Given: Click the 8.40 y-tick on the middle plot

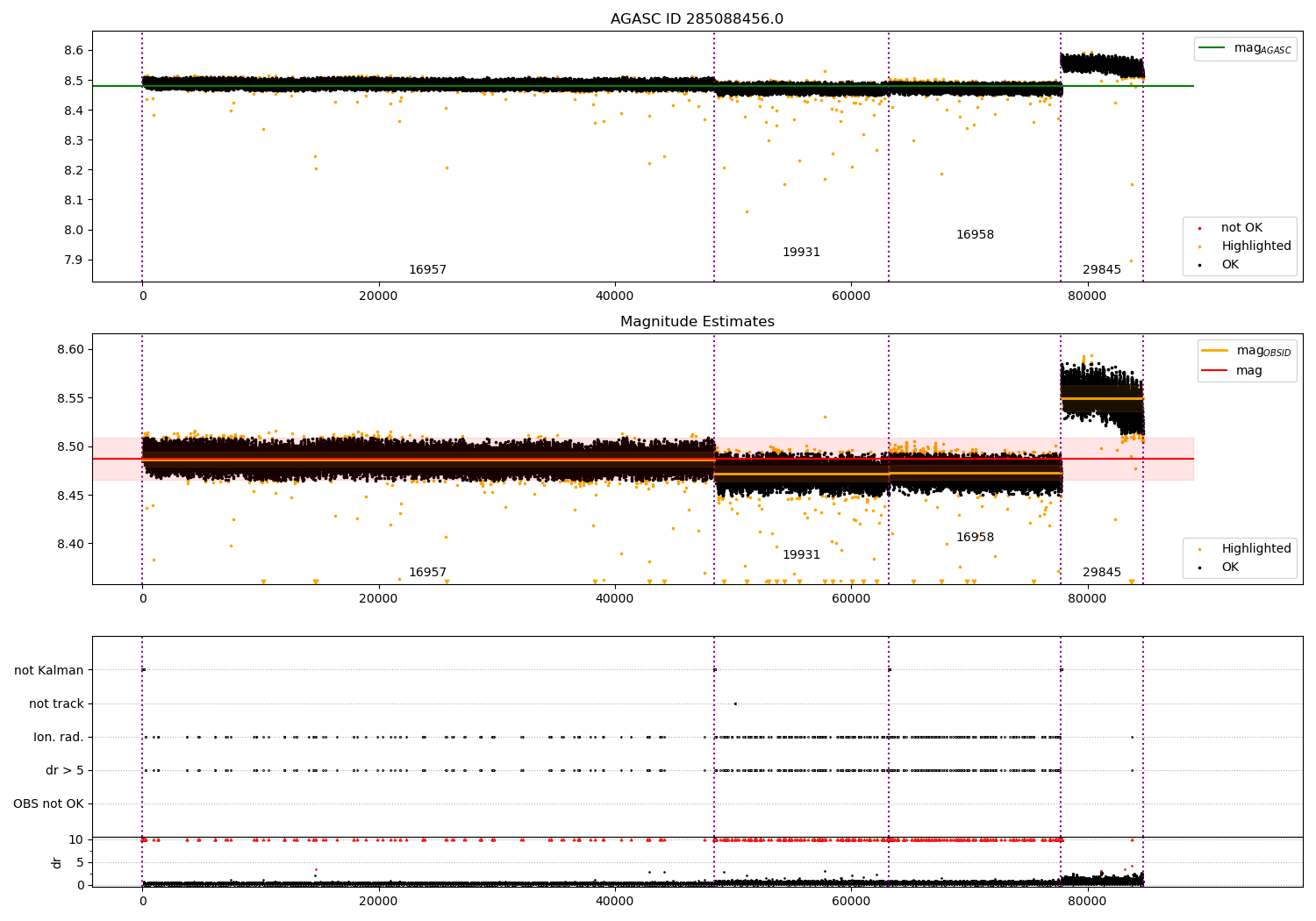Looking at the screenshot, I should (x=70, y=544).
